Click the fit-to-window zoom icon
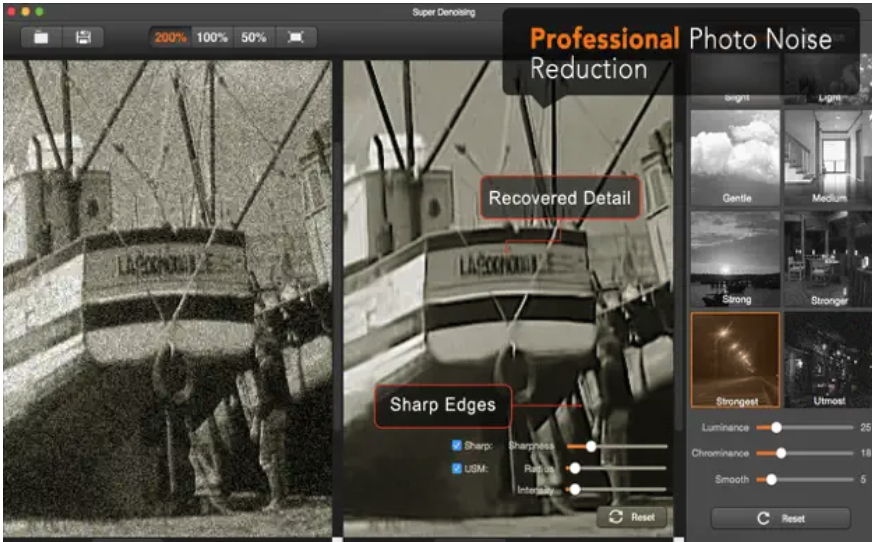The height and width of the screenshot is (542, 872). click(295, 37)
